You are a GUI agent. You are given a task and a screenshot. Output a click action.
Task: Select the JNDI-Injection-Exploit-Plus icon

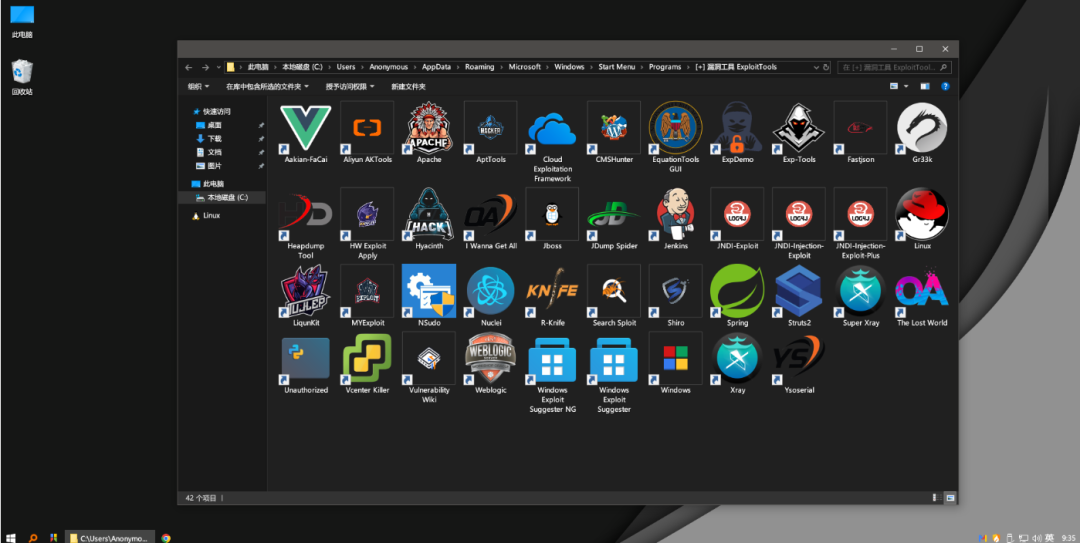pyautogui.click(x=860, y=214)
